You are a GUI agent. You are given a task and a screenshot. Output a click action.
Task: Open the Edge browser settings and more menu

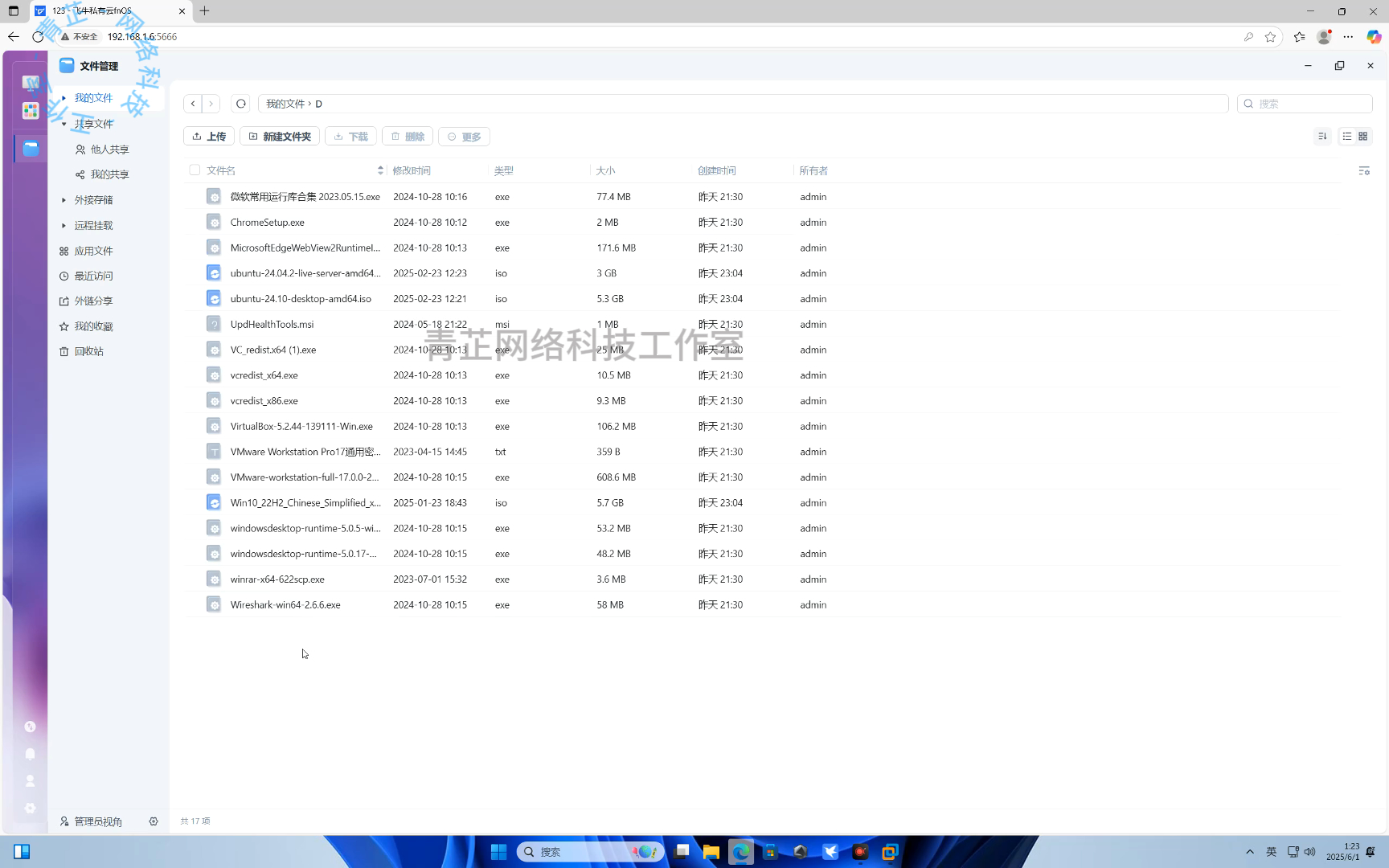point(1348,37)
